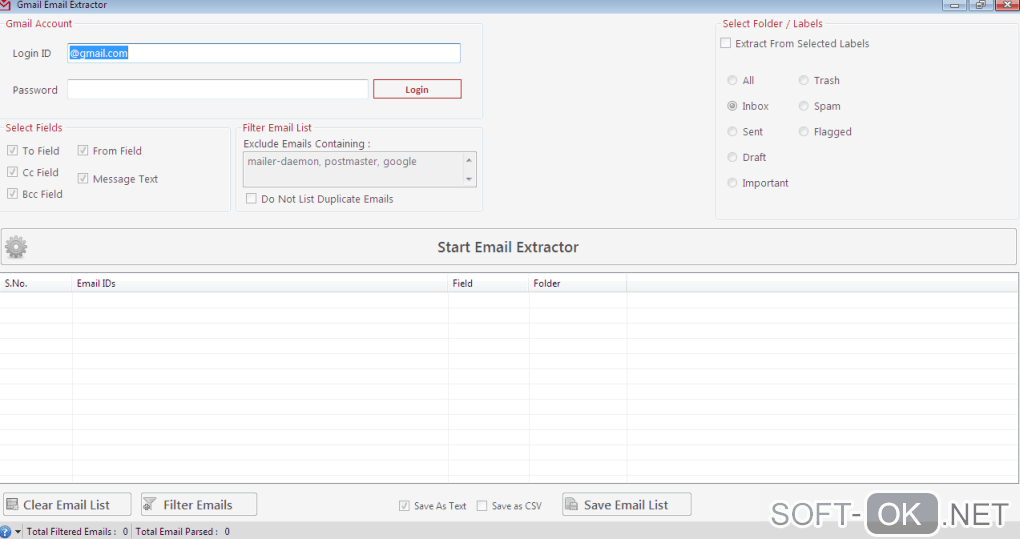The image size is (1020, 539).
Task: Select the Trash radio button
Action: pyautogui.click(x=803, y=80)
